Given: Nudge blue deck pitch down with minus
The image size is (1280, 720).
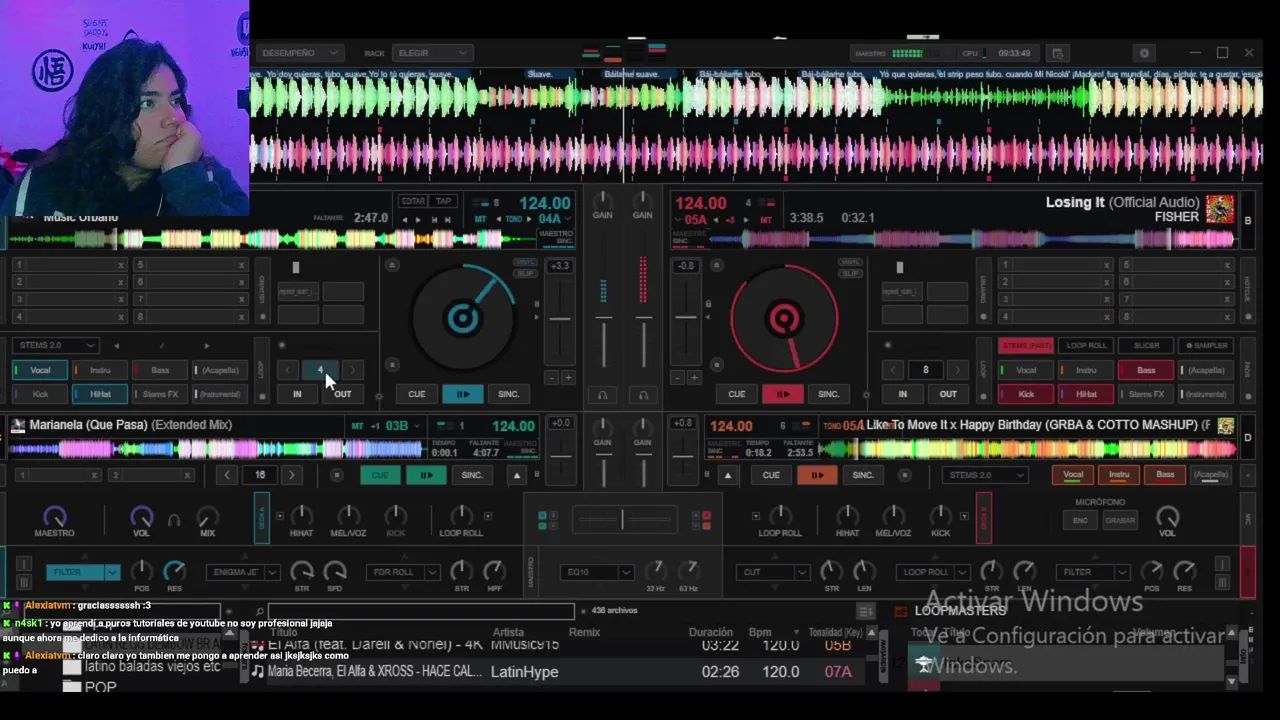Looking at the screenshot, I should click(x=552, y=378).
